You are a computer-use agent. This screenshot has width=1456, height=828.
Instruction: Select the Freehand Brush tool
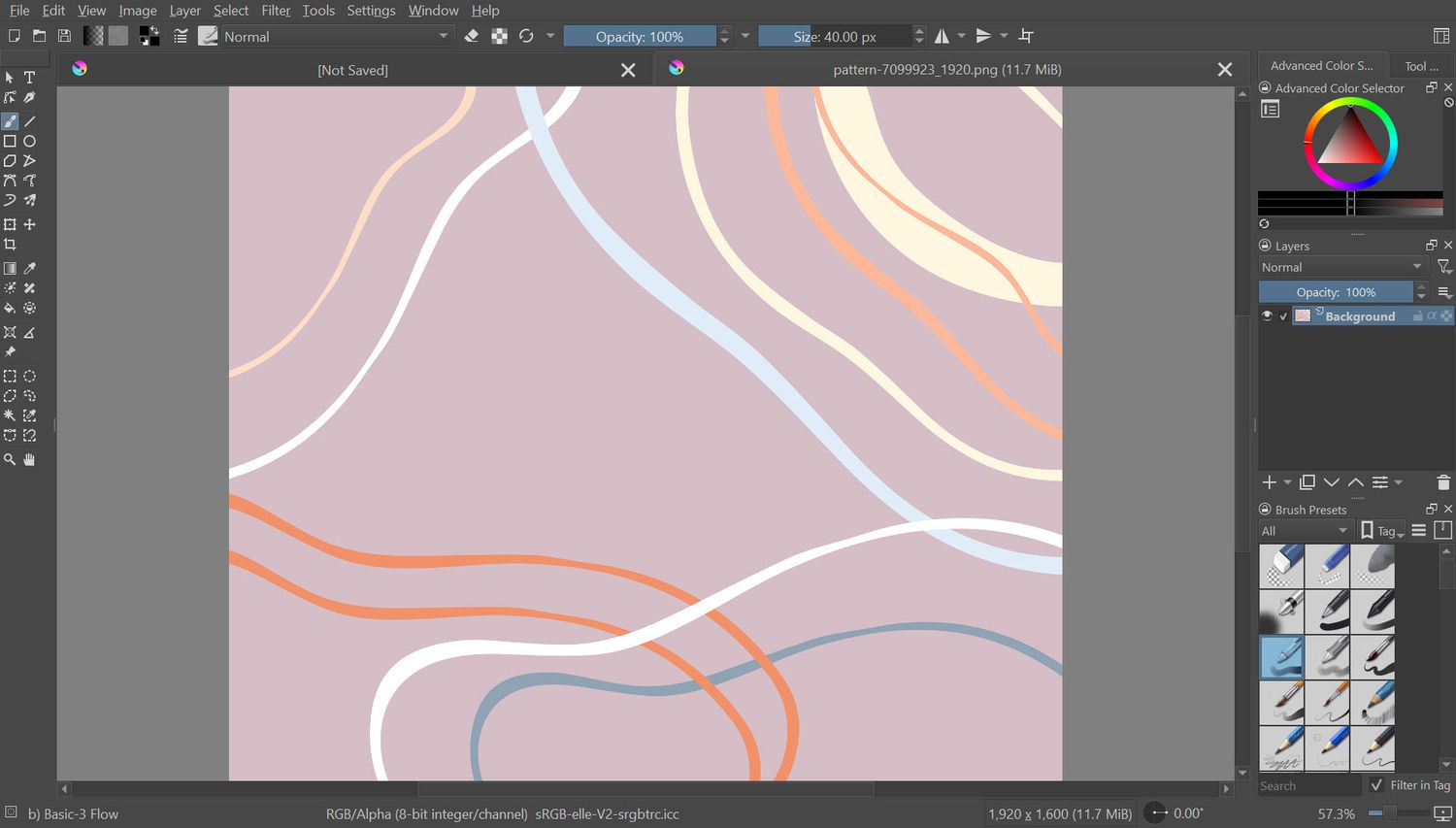pyautogui.click(x=10, y=121)
